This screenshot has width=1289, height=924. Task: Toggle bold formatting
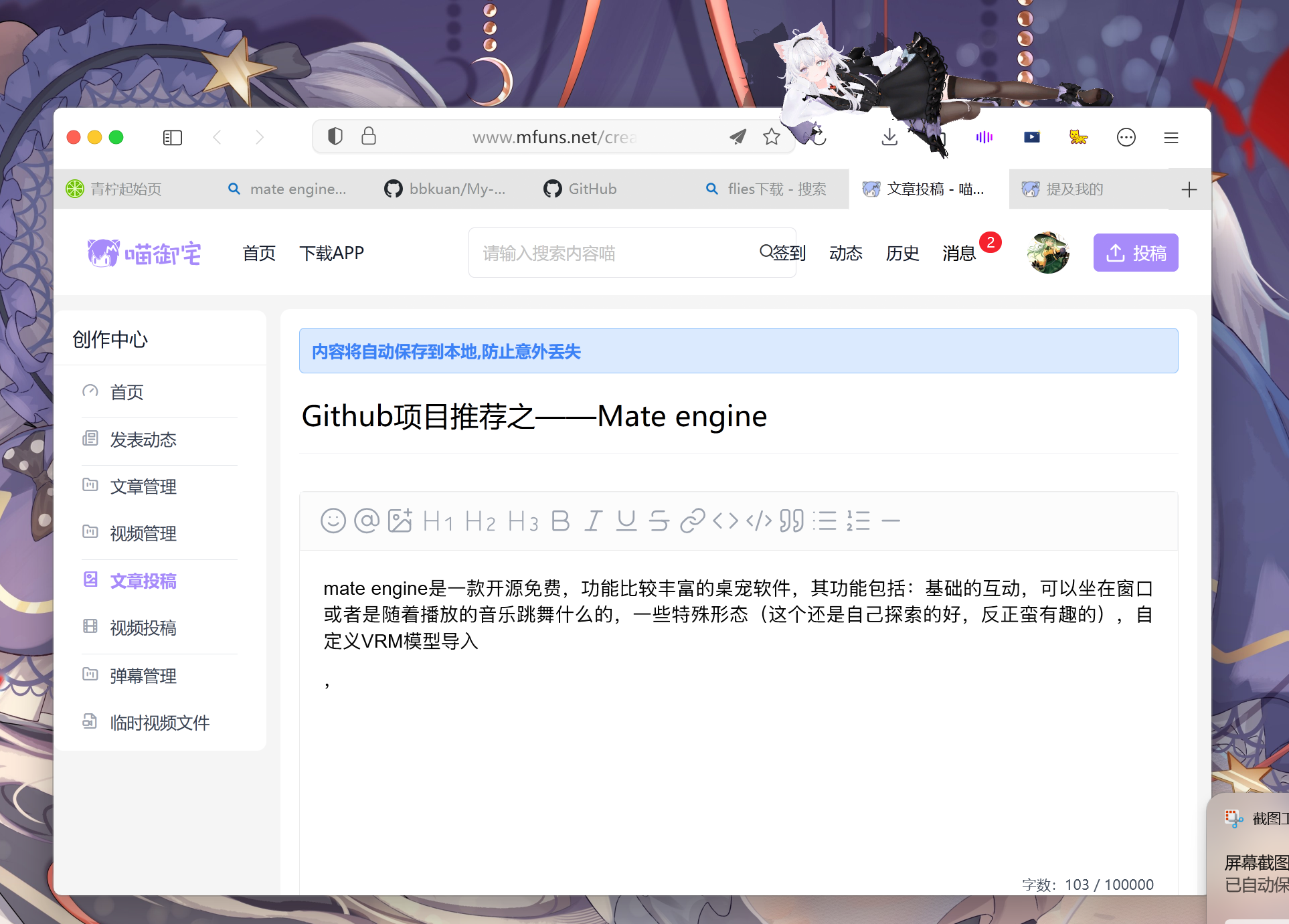[x=561, y=521]
